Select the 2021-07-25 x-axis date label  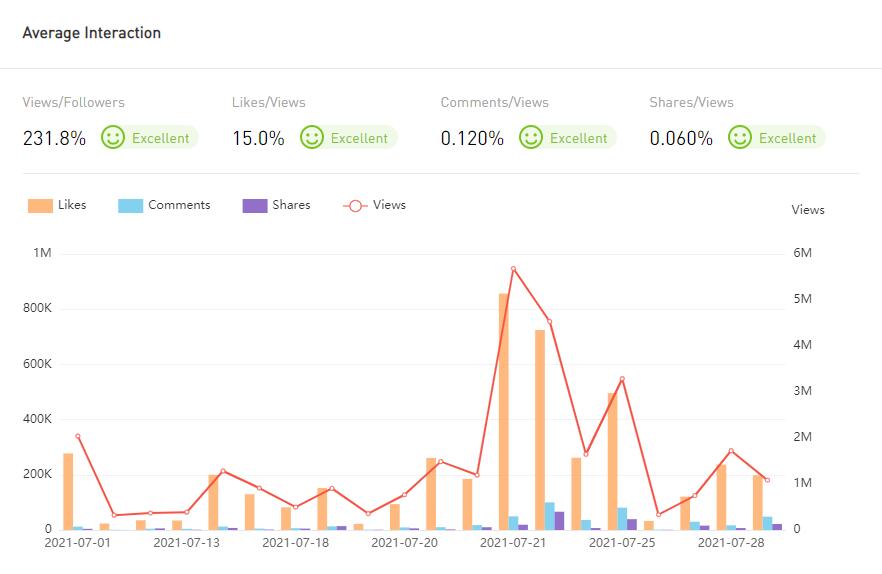coord(622,543)
